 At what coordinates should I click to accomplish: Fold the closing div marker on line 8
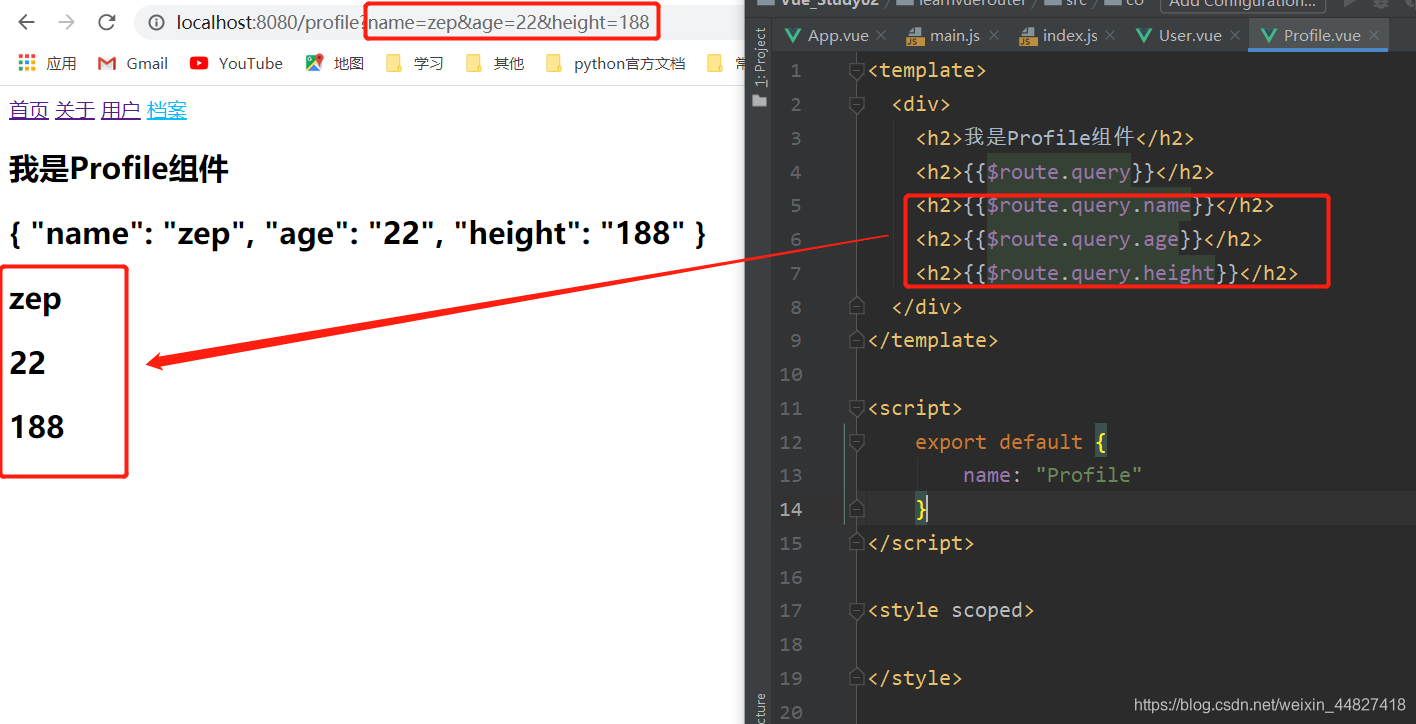pyautogui.click(x=856, y=306)
